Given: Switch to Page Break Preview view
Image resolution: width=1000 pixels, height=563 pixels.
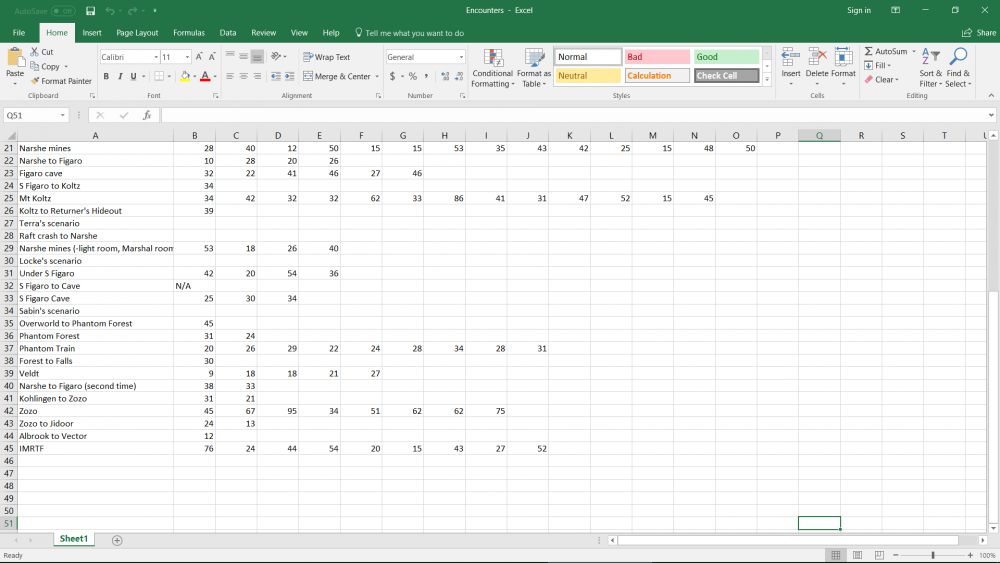Looking at the screenshot, I should [879, 555].
